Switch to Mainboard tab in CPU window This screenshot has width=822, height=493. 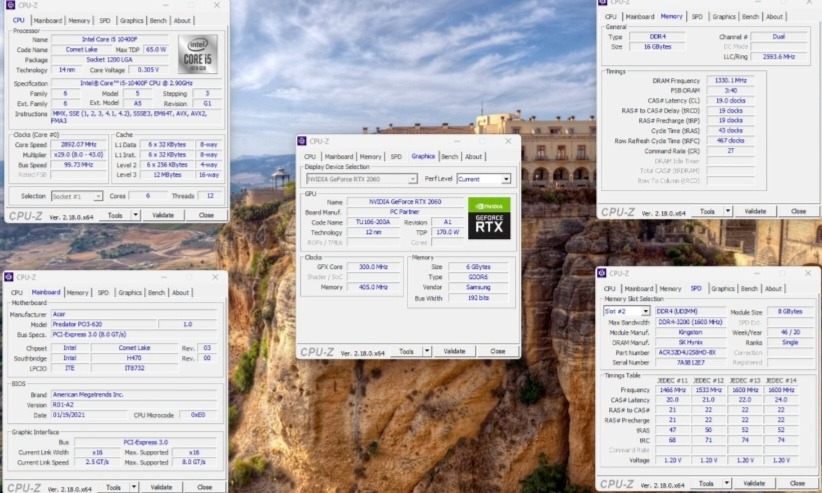pos(48,20)
